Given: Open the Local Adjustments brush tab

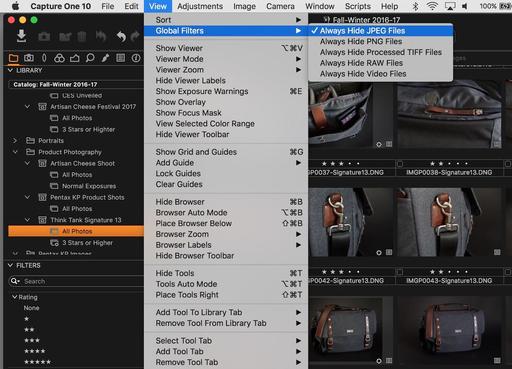Looking at the screenshot, I should click(x=105, y=58).
